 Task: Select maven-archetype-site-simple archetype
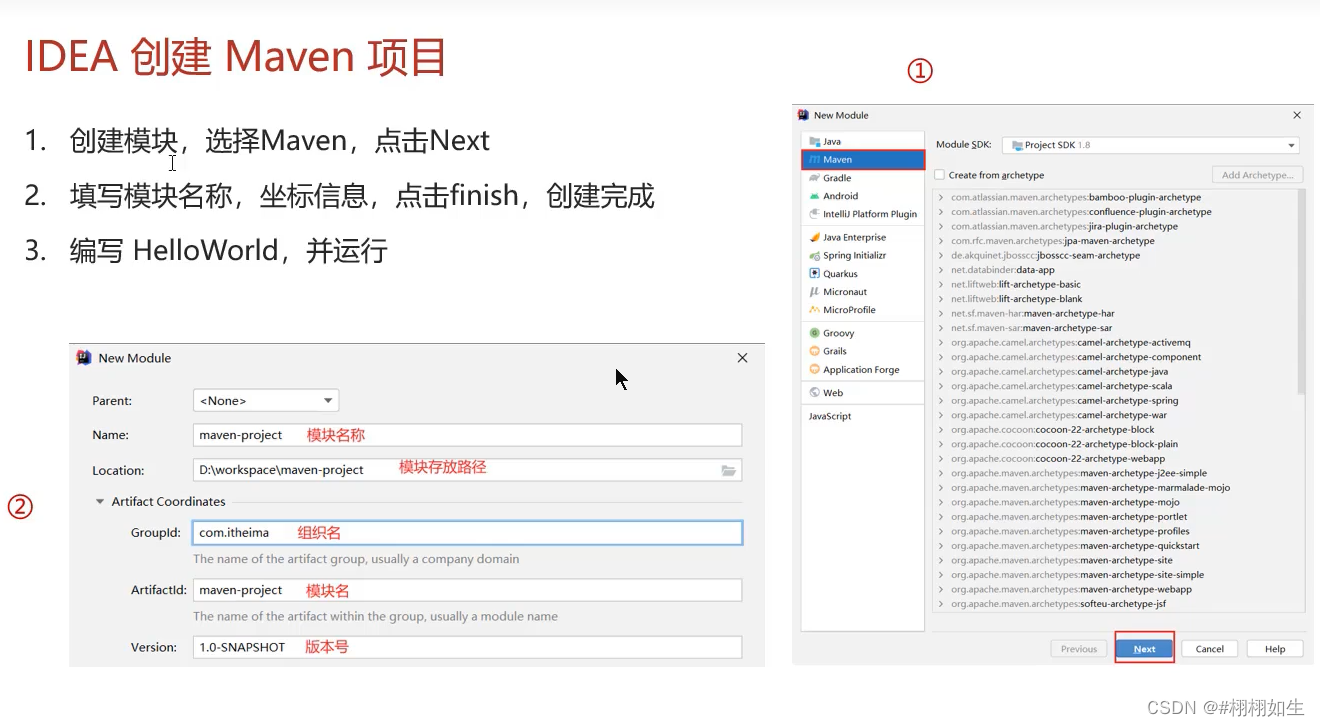click(1077, 575)
